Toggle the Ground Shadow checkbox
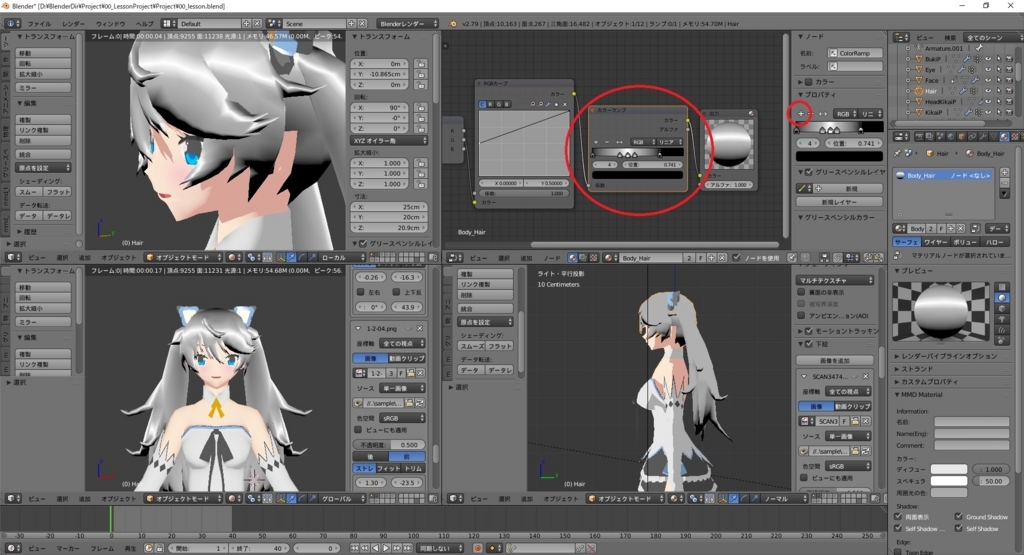The height and width of the screenshot is (555, 1024). click(959, 516)
